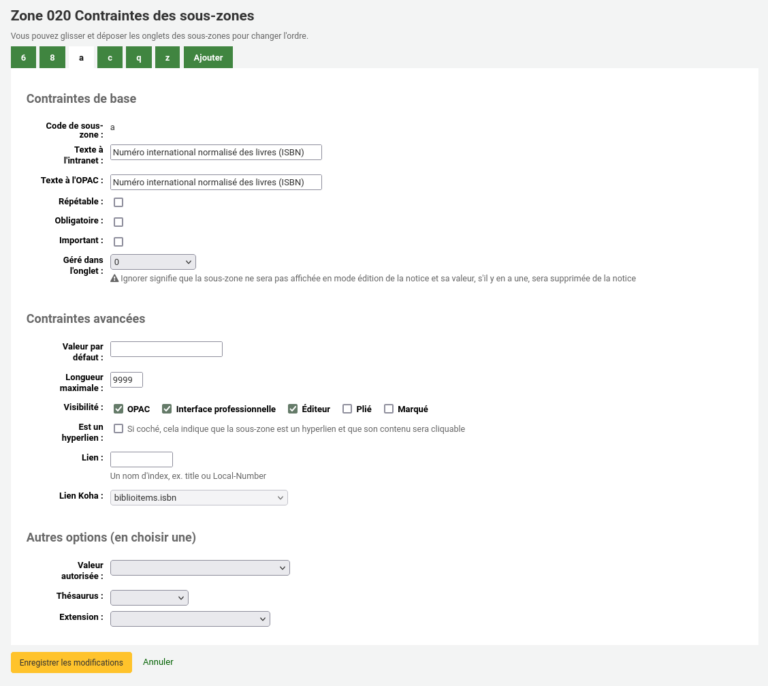This screenshot has width=768, height=686.
Task: Click the Valeur par défaut input
Action: (167, 349)
